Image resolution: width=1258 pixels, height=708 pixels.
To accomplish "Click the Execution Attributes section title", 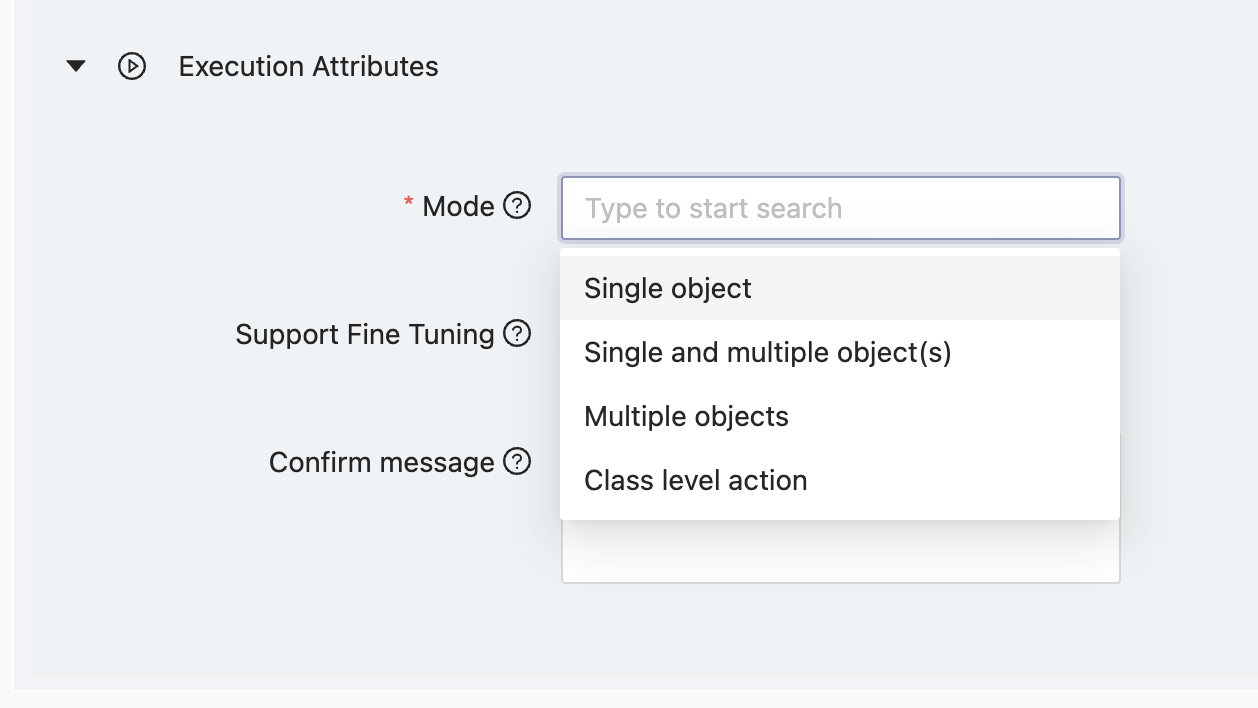I will (308, 66).
